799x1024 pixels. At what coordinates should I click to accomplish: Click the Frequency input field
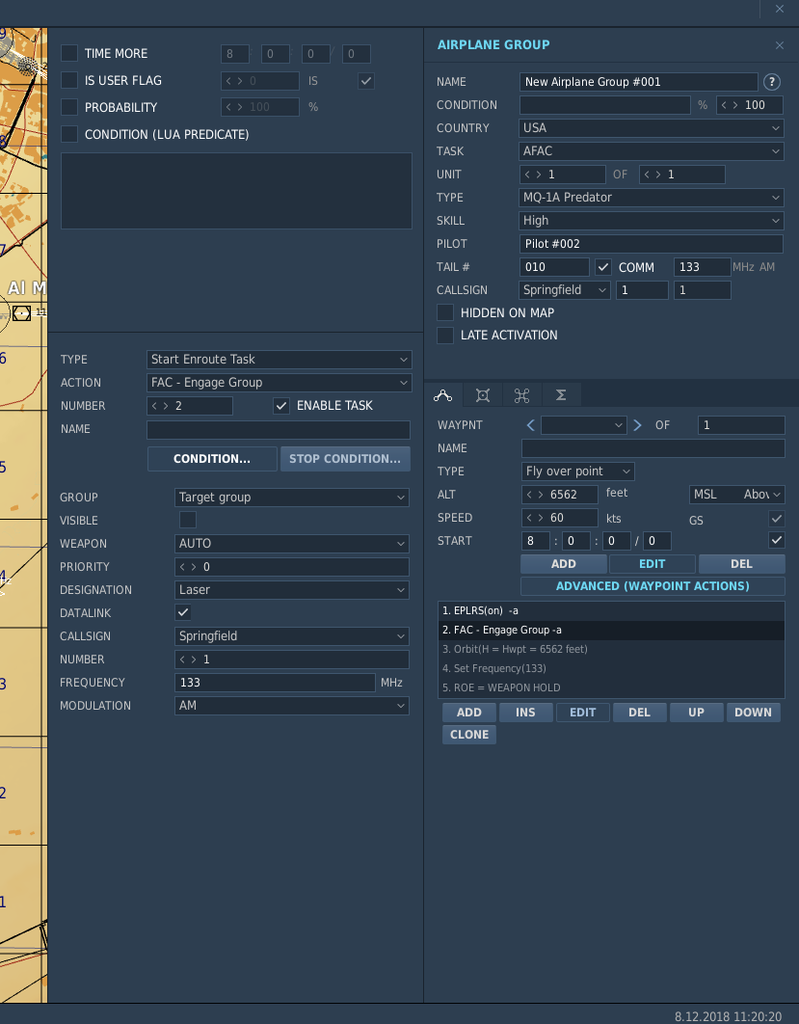pos(274,682)
